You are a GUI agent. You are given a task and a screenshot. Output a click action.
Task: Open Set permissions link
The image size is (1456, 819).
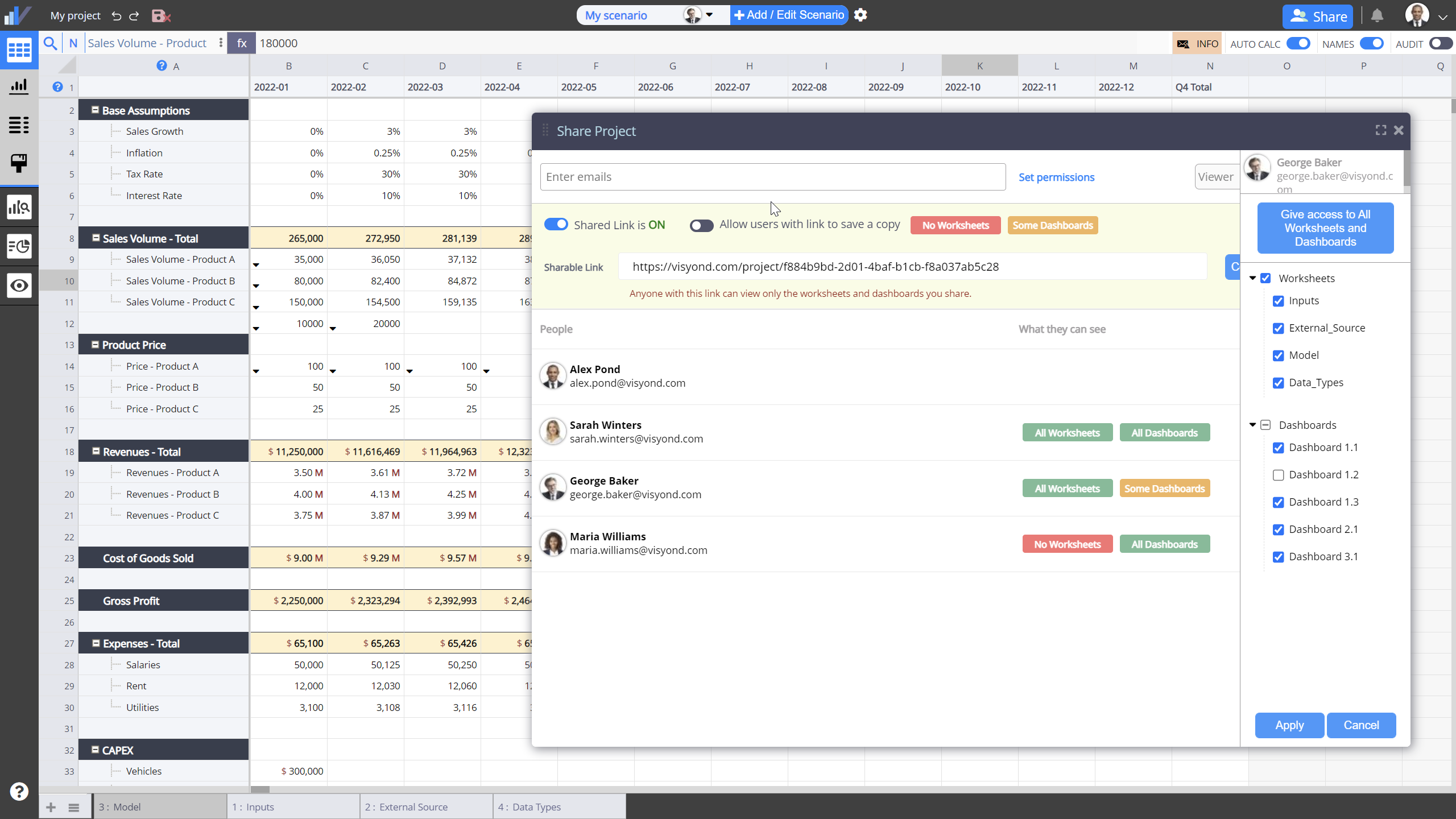1056,177
